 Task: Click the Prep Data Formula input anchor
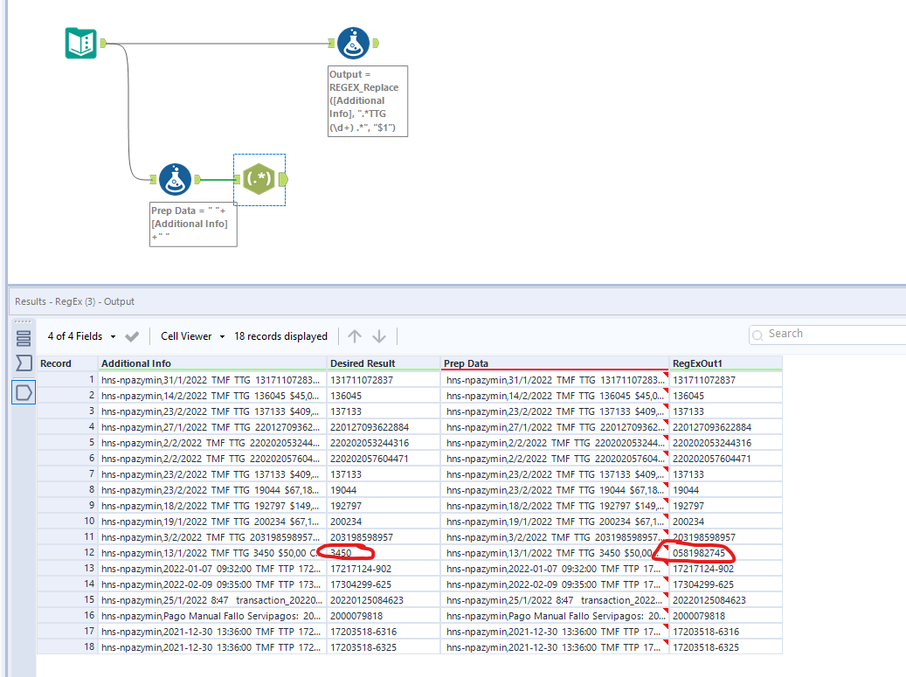153,180
